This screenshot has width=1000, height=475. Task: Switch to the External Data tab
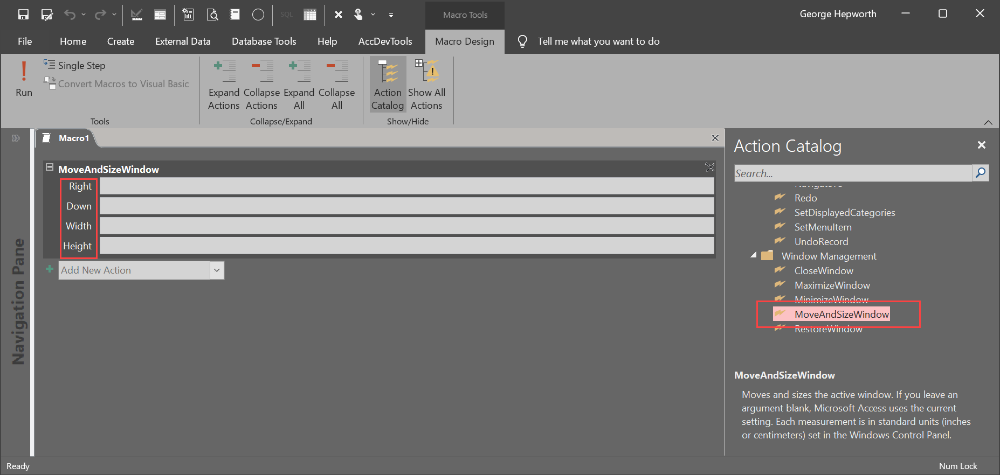point(183,41)
